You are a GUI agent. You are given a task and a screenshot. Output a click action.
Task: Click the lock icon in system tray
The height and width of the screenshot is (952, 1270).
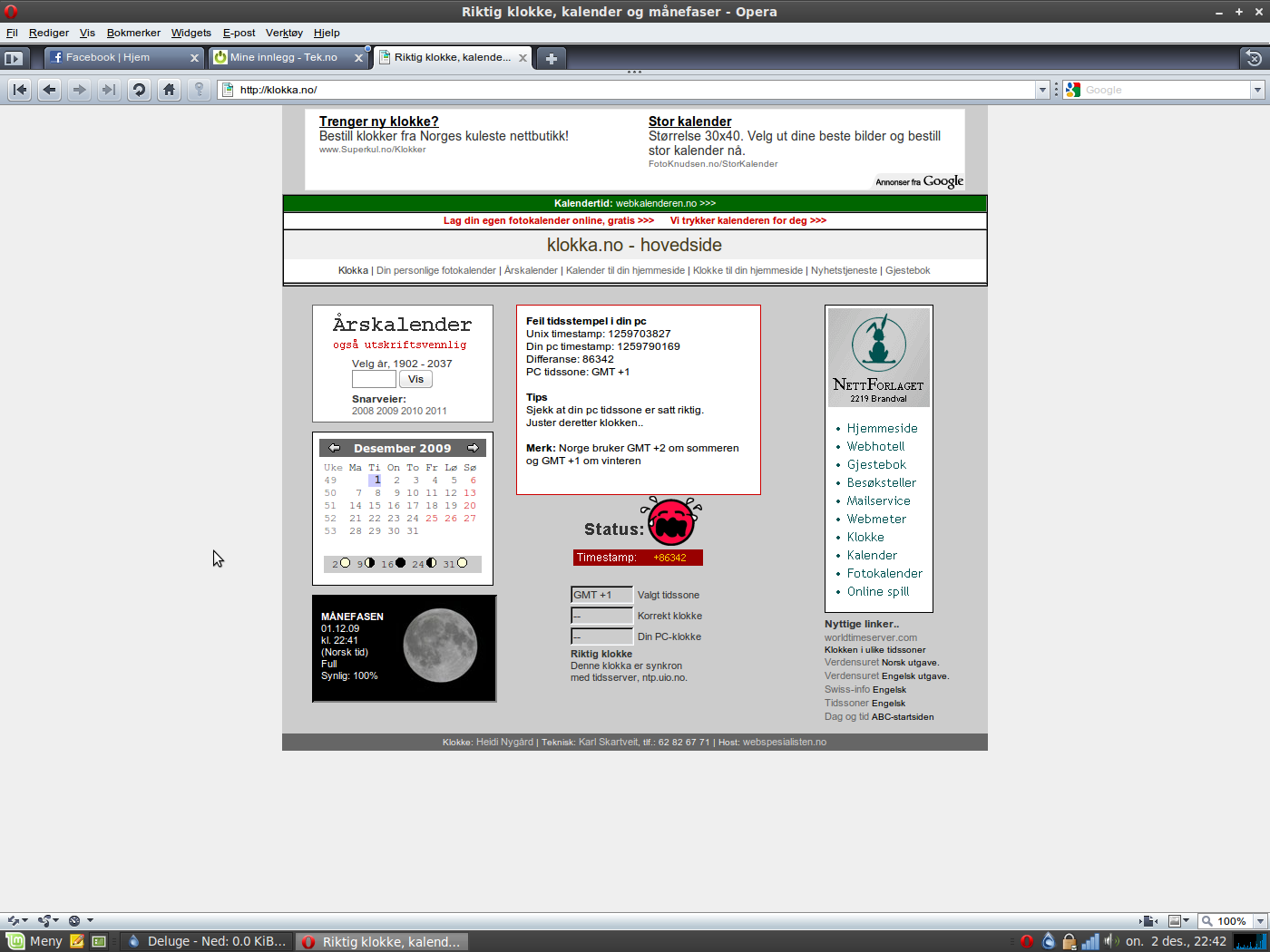point(1070,941)
